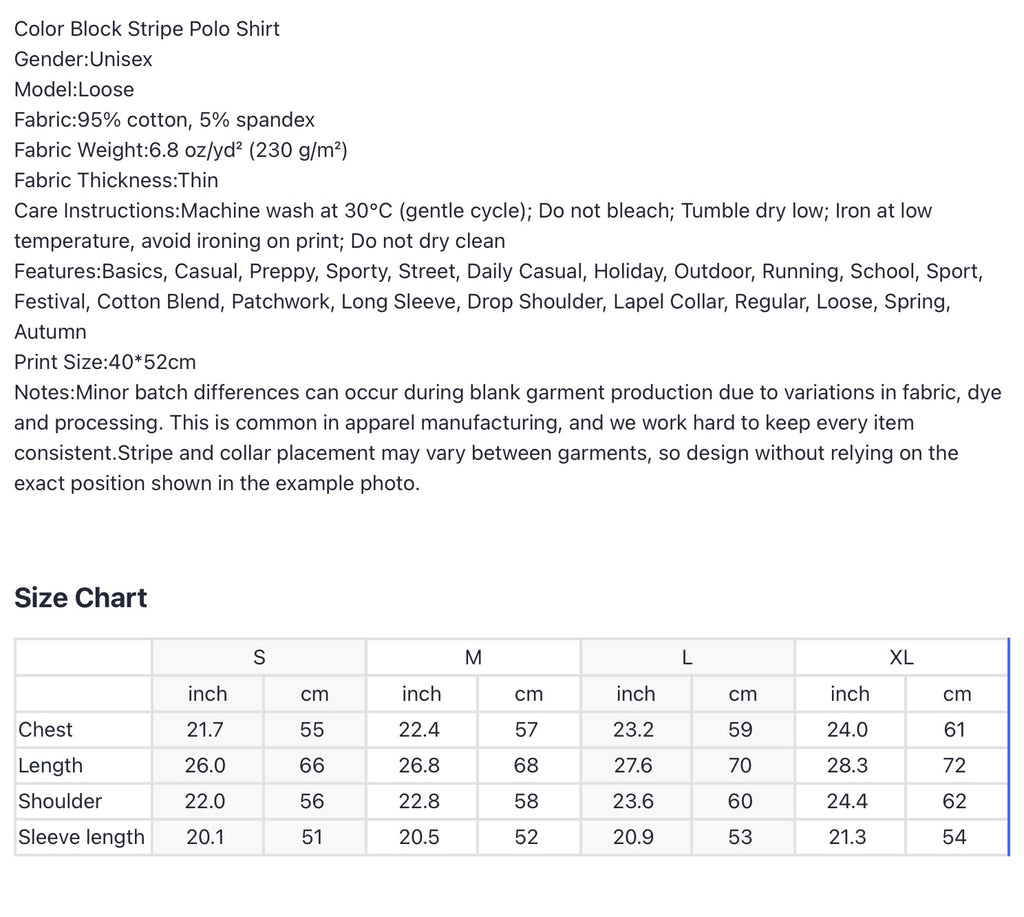Click the Gender:Unisex line
This screenshot has width=1024, height=917.
tap(83, 59)
